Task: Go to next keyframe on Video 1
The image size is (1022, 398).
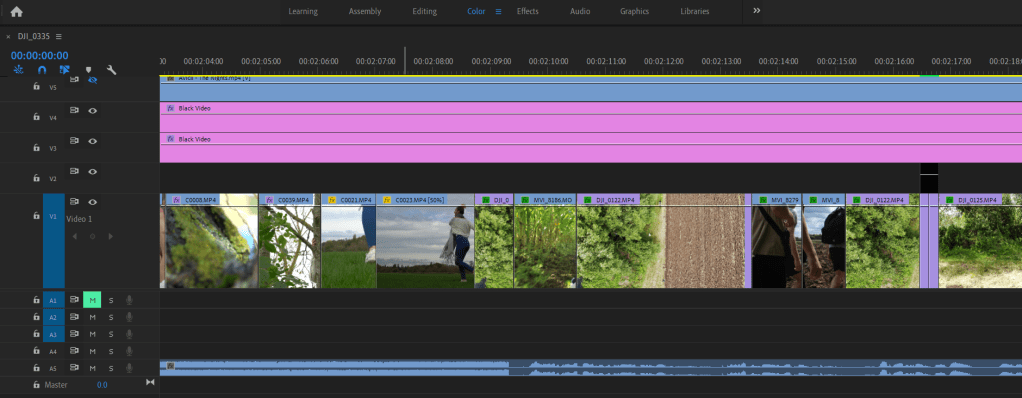Action: pyautogui.click(x=110, y=236)
